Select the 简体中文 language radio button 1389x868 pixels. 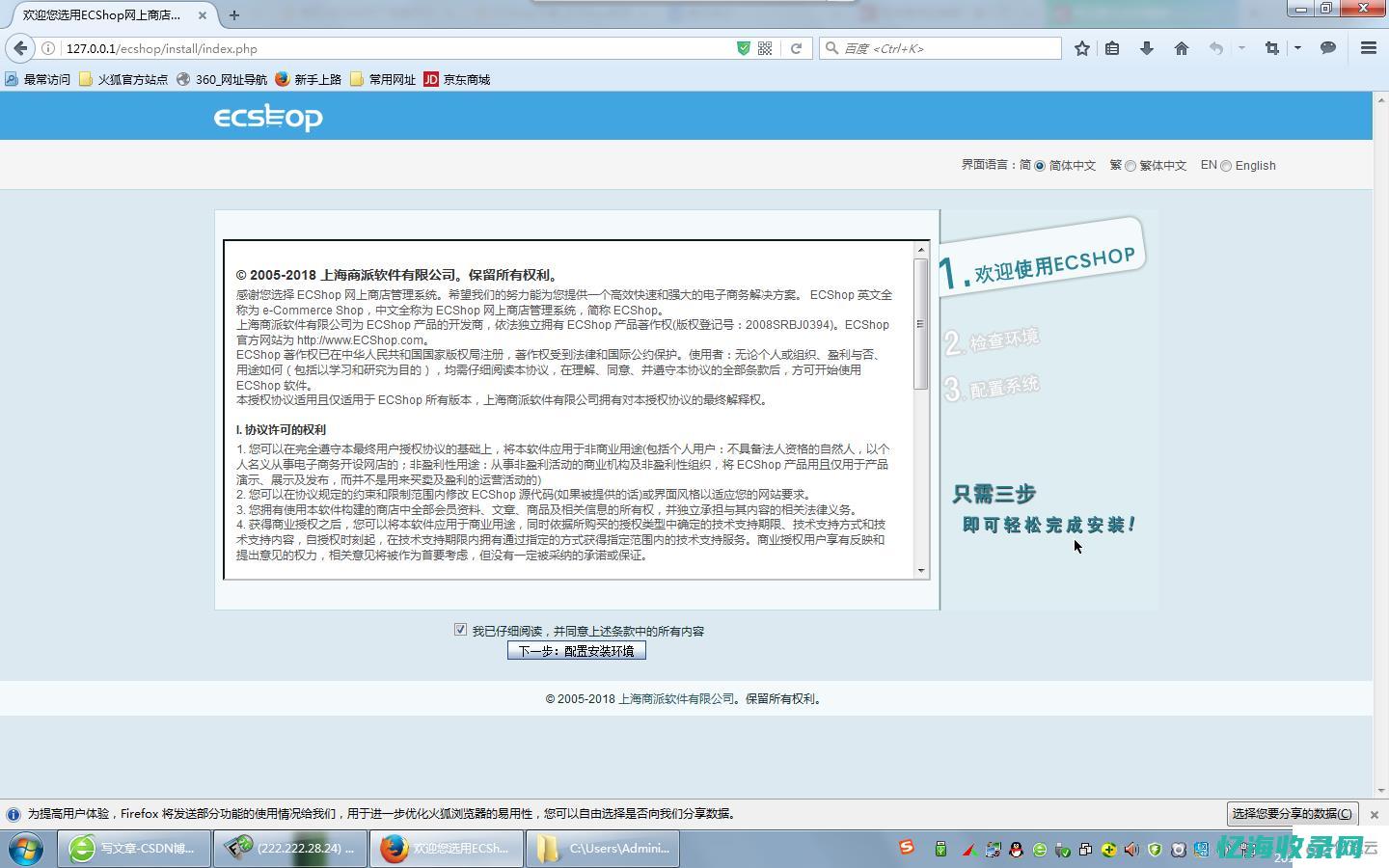pos(1039,165)
